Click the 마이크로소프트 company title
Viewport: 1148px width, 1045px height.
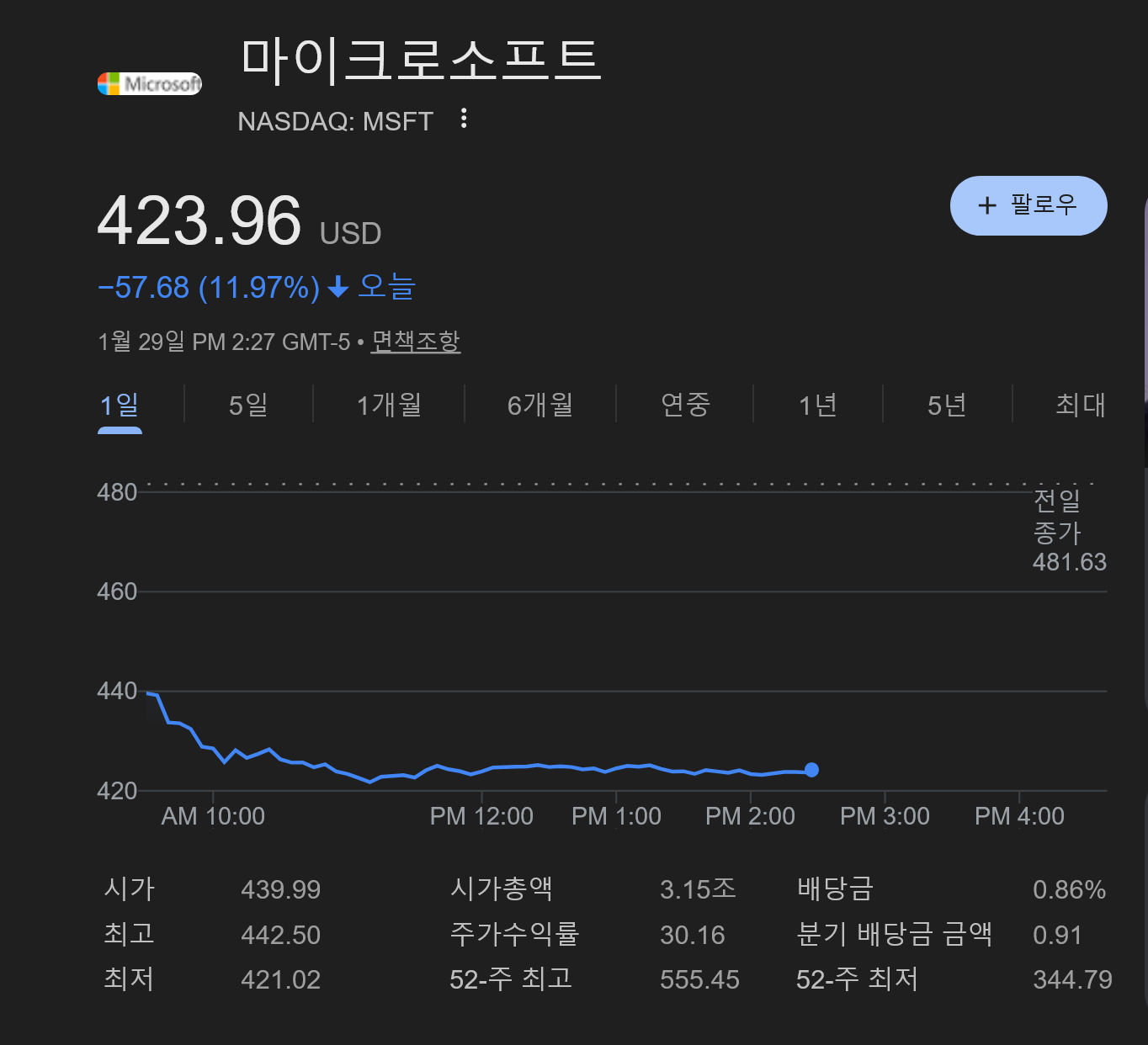(x=421, y=61)
